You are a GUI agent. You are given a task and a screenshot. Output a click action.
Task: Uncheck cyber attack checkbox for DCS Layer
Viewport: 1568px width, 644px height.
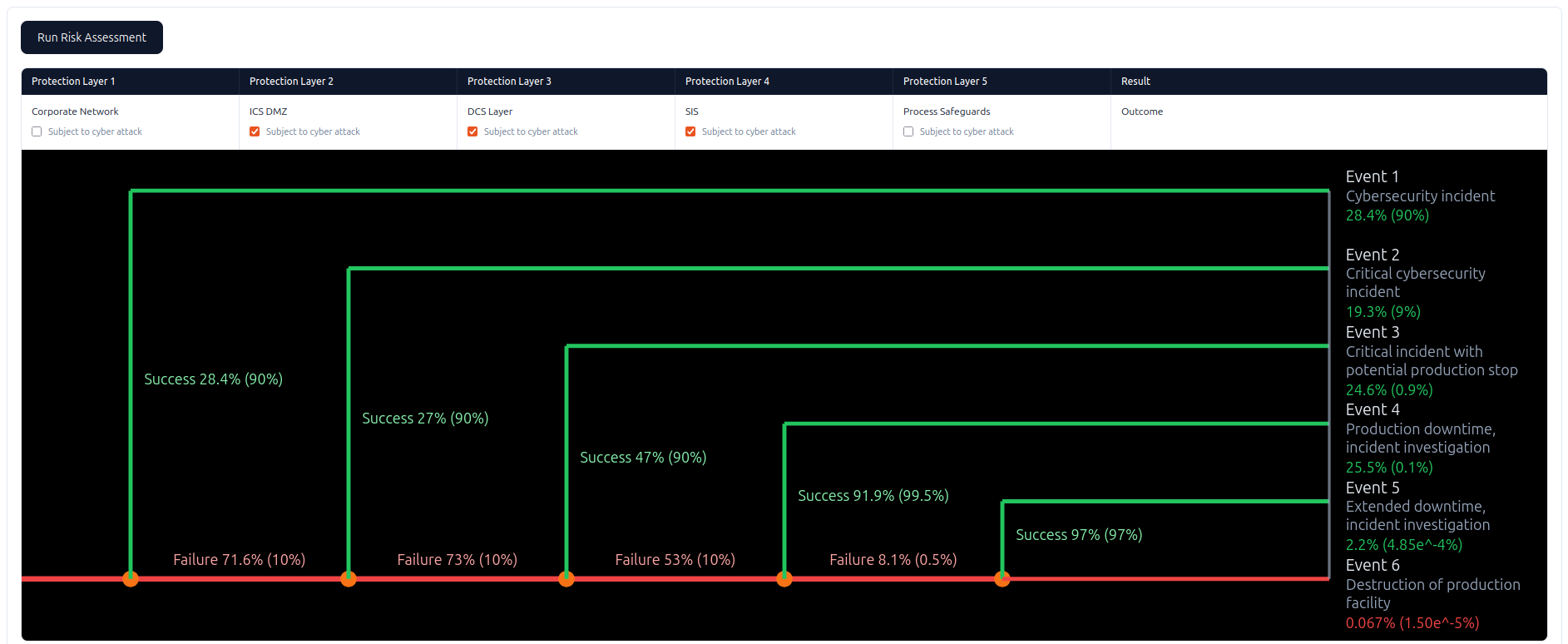472,131
